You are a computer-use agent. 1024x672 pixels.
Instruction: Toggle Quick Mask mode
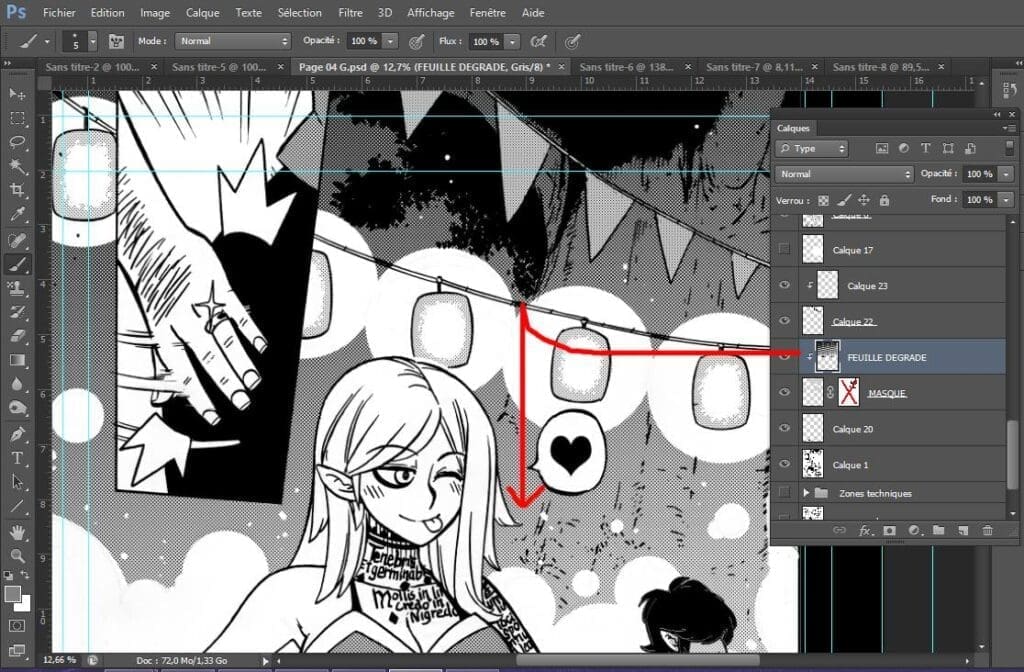click(17, 625)
